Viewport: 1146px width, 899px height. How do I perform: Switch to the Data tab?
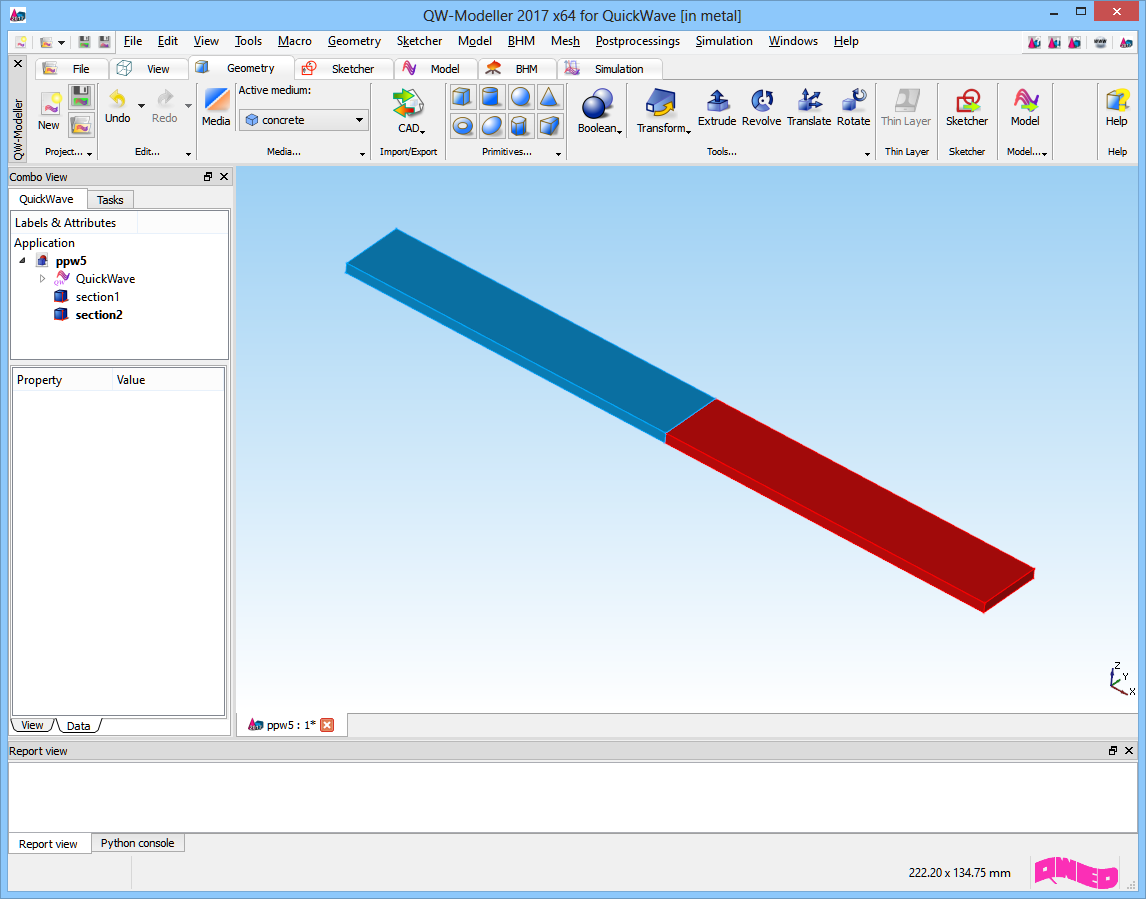(78, 726)
